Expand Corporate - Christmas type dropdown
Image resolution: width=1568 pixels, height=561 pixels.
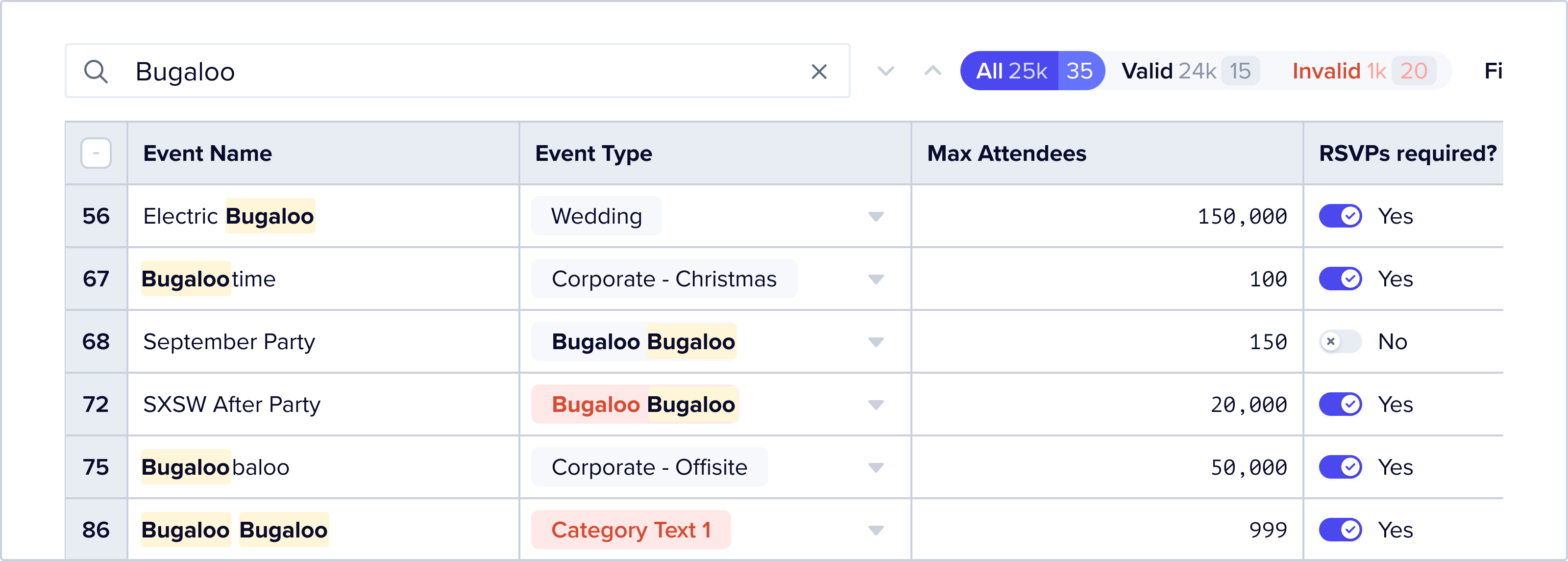[875, 279]
